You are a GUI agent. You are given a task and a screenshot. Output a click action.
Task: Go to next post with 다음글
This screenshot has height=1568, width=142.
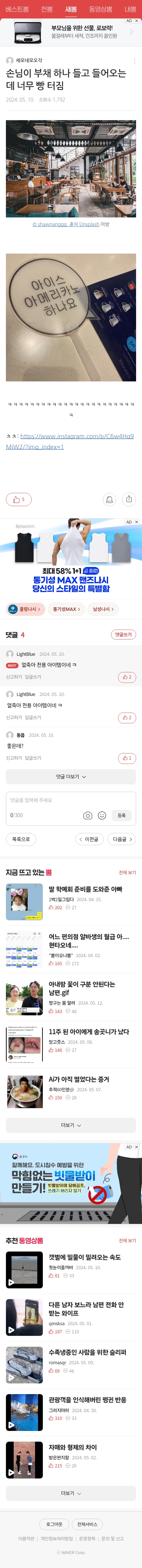tap(122, 839)
